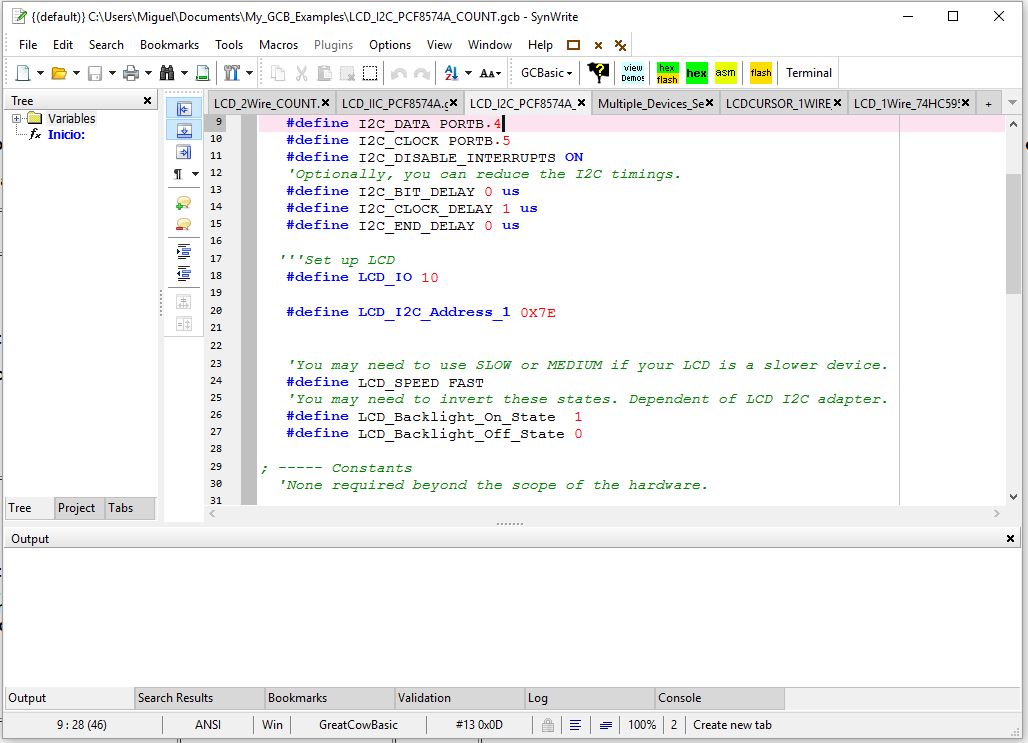Viewport: 1028px width, 743px height.
Task: Click the green hex icon
Action: click(x=696, y=73)
